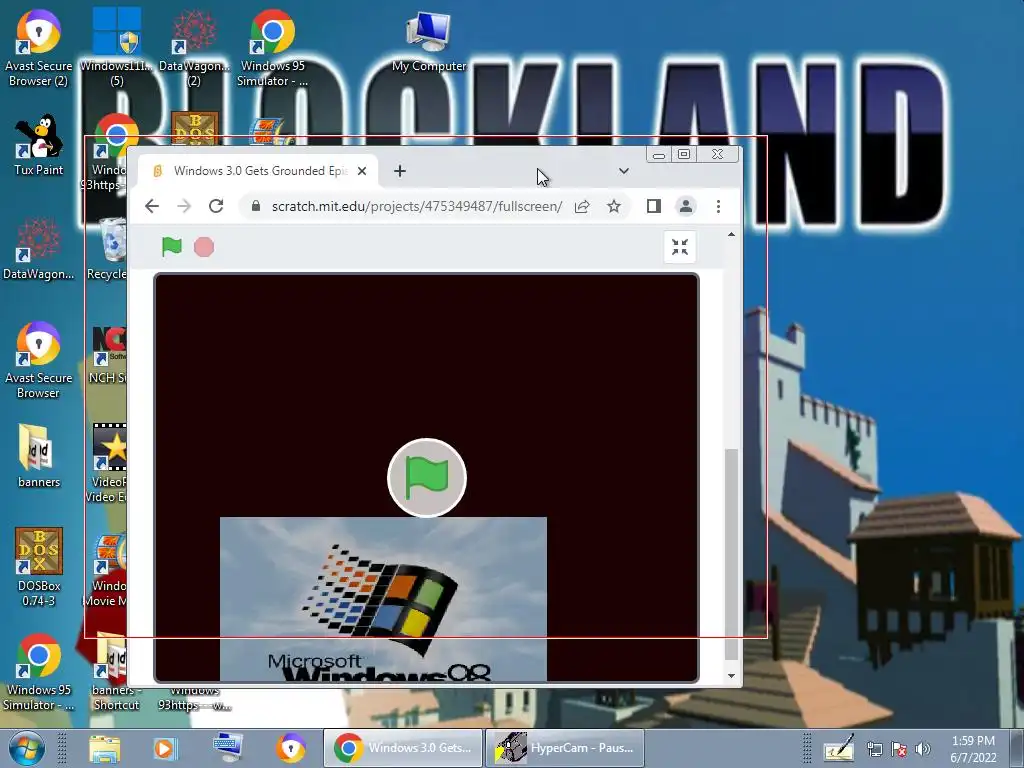The width and height of the screenshot is (1024, 768).
Task: Click the vertical scrollbar thumb in Chrome
Action: (x=731, y=554)
